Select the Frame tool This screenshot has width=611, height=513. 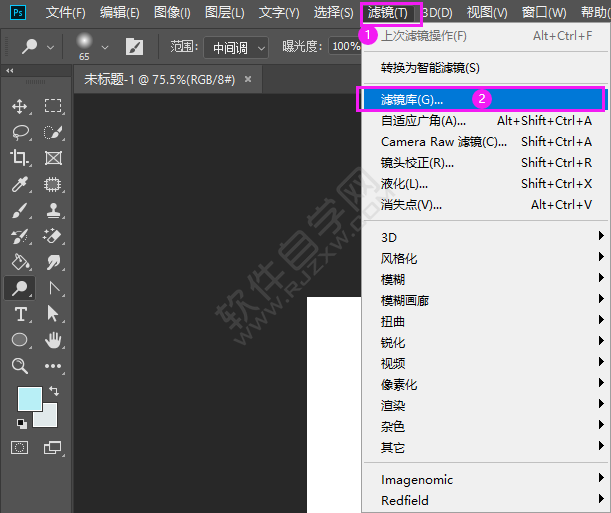[x=53, y=158]
